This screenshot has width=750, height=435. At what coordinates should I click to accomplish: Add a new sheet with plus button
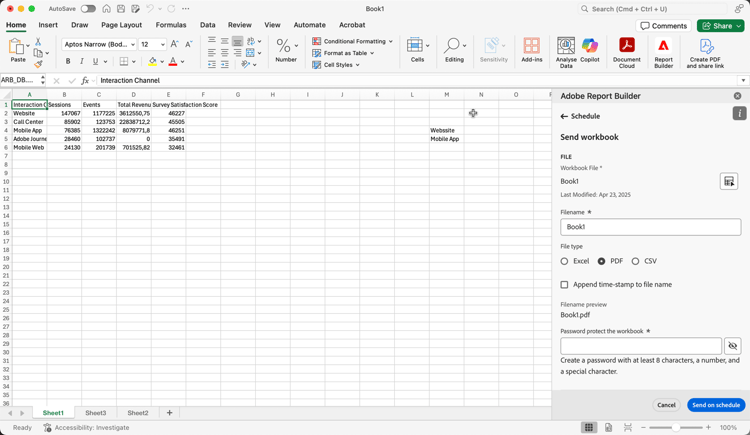pos(169,413)
